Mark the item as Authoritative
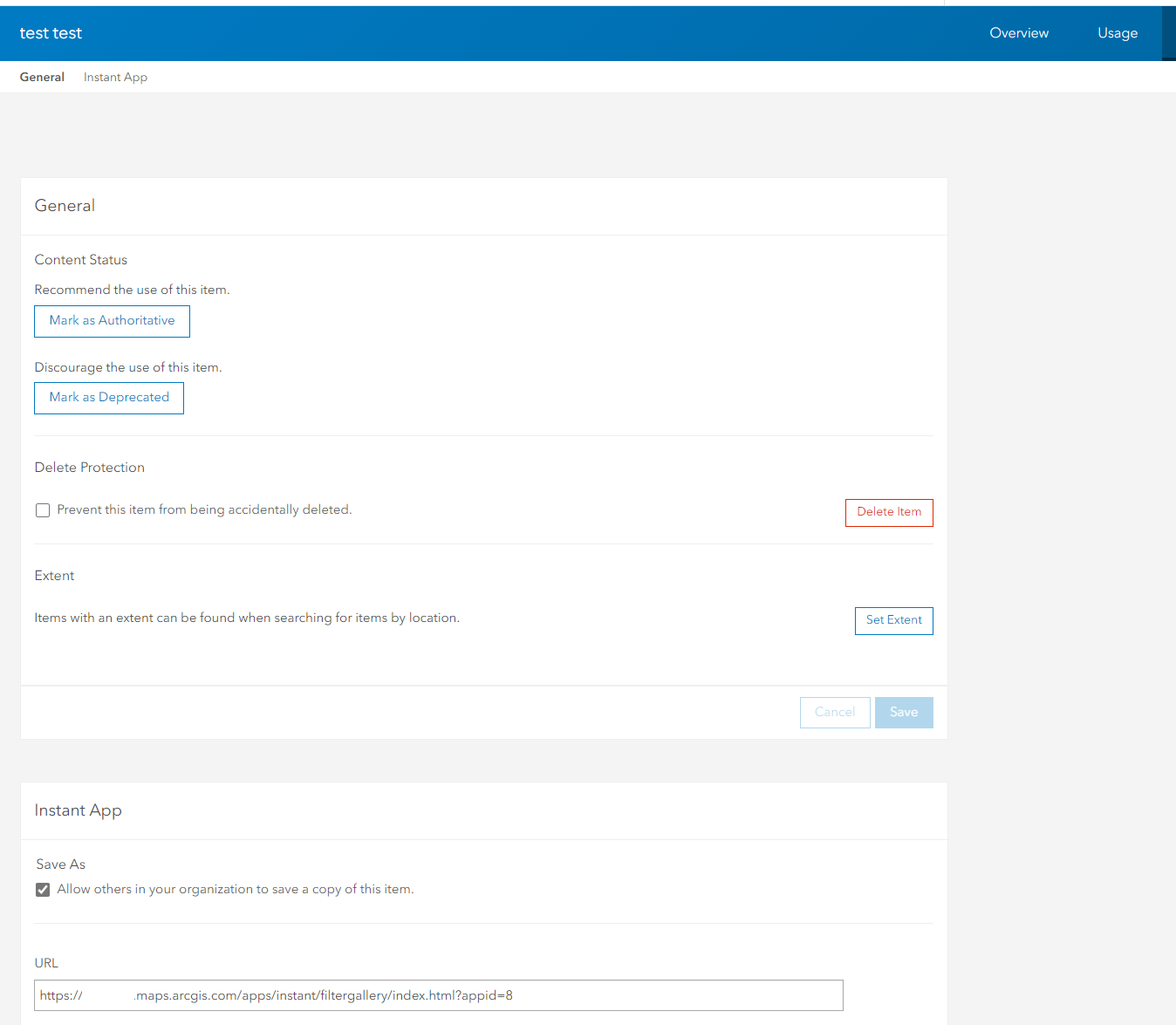Viewport: 1176px width, 1025px height. pyautogui.click(x=112, y=321)
